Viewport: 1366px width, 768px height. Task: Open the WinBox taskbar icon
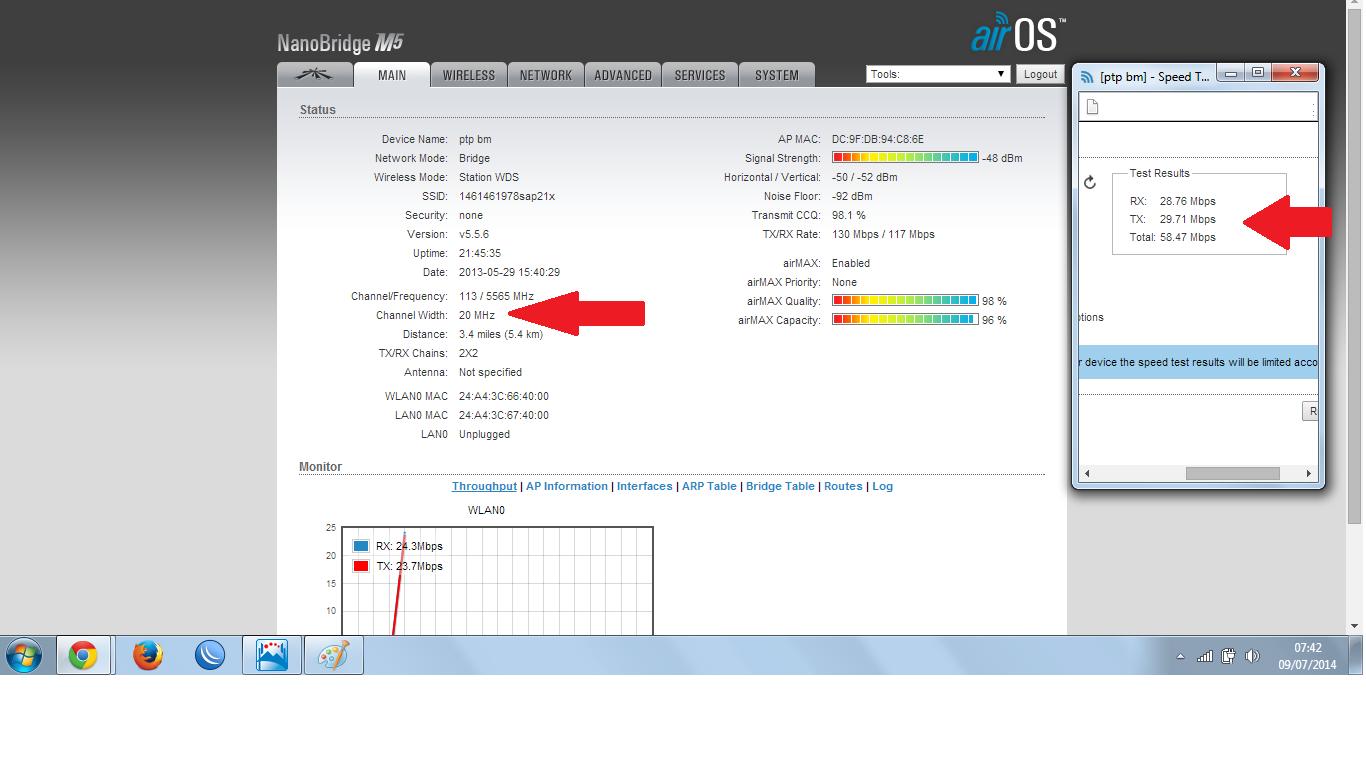tap(210, 656)
